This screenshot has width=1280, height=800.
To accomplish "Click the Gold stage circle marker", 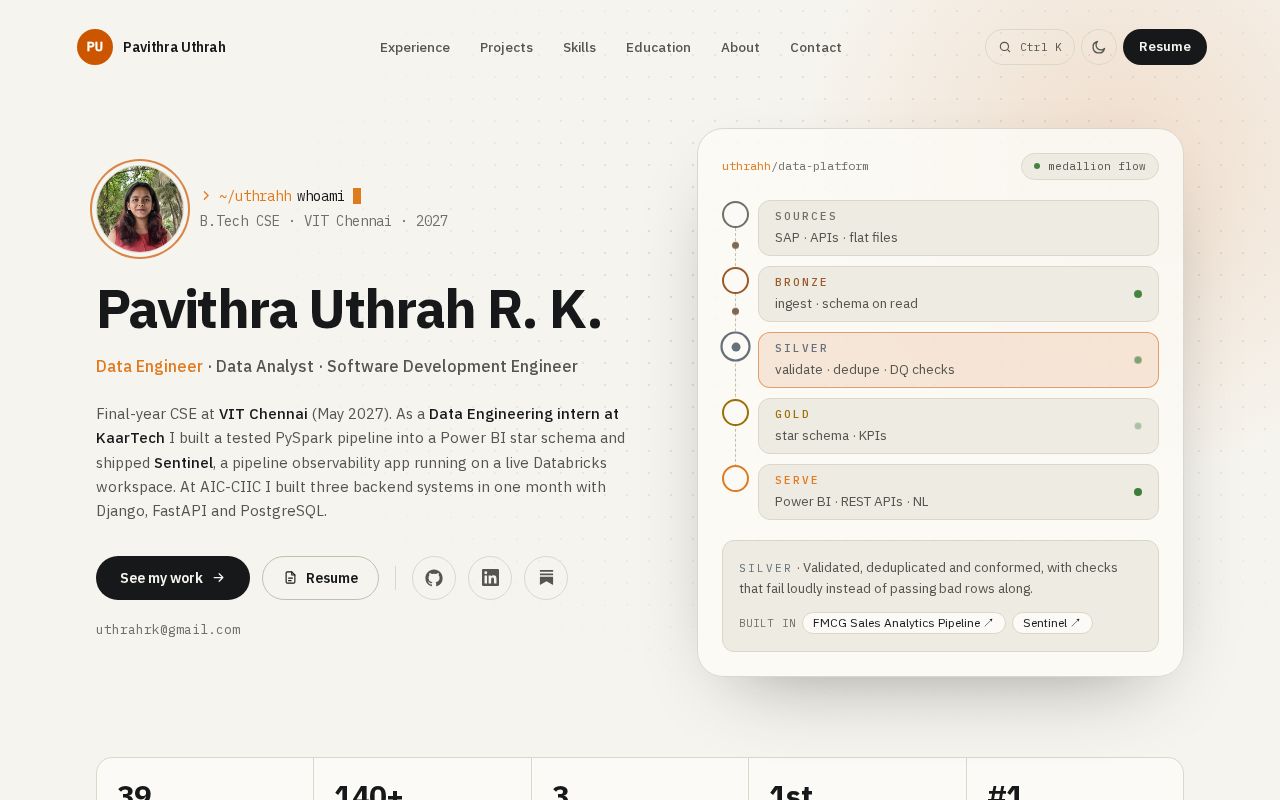I will [x=735, y=412].
